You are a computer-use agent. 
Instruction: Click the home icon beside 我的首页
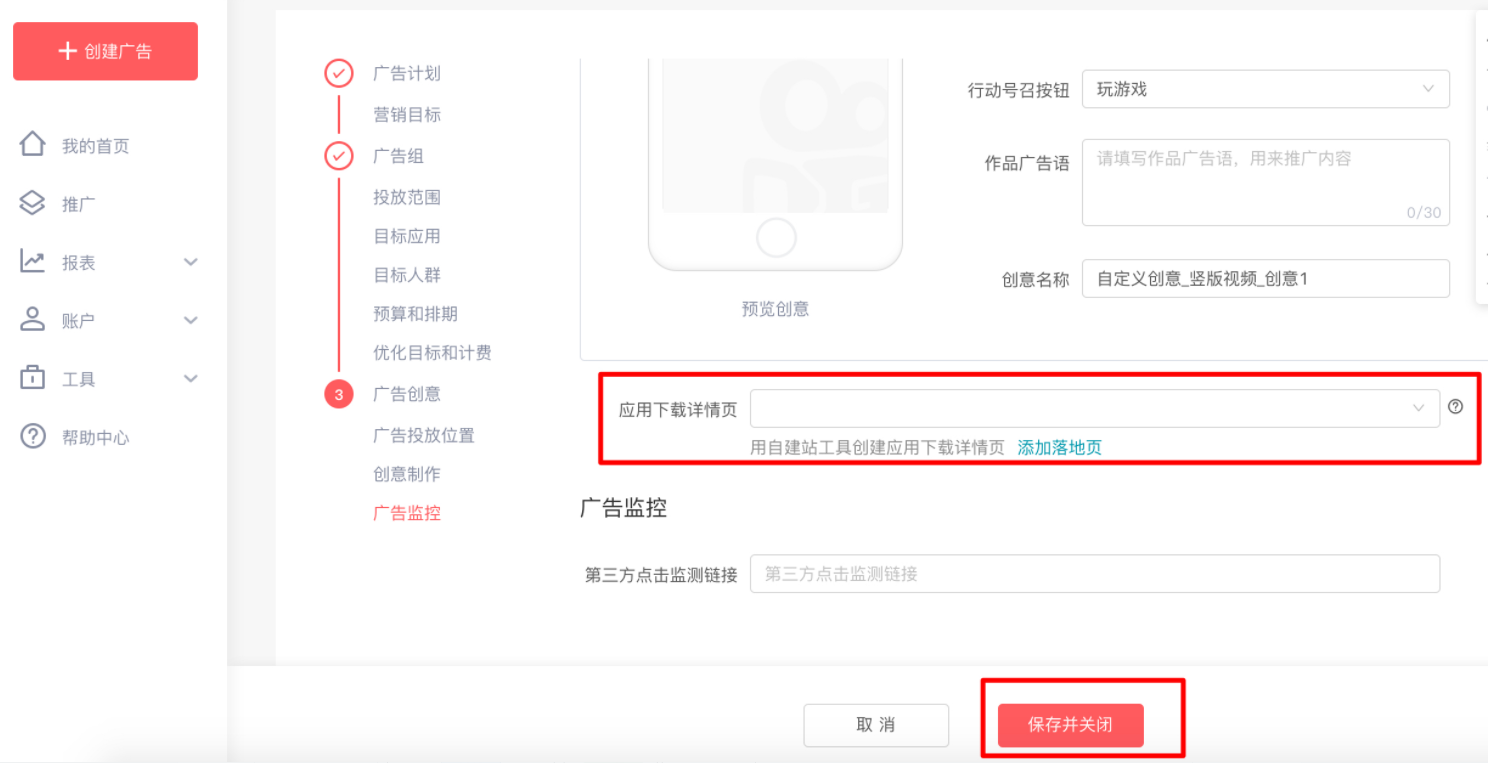[33, 144]
